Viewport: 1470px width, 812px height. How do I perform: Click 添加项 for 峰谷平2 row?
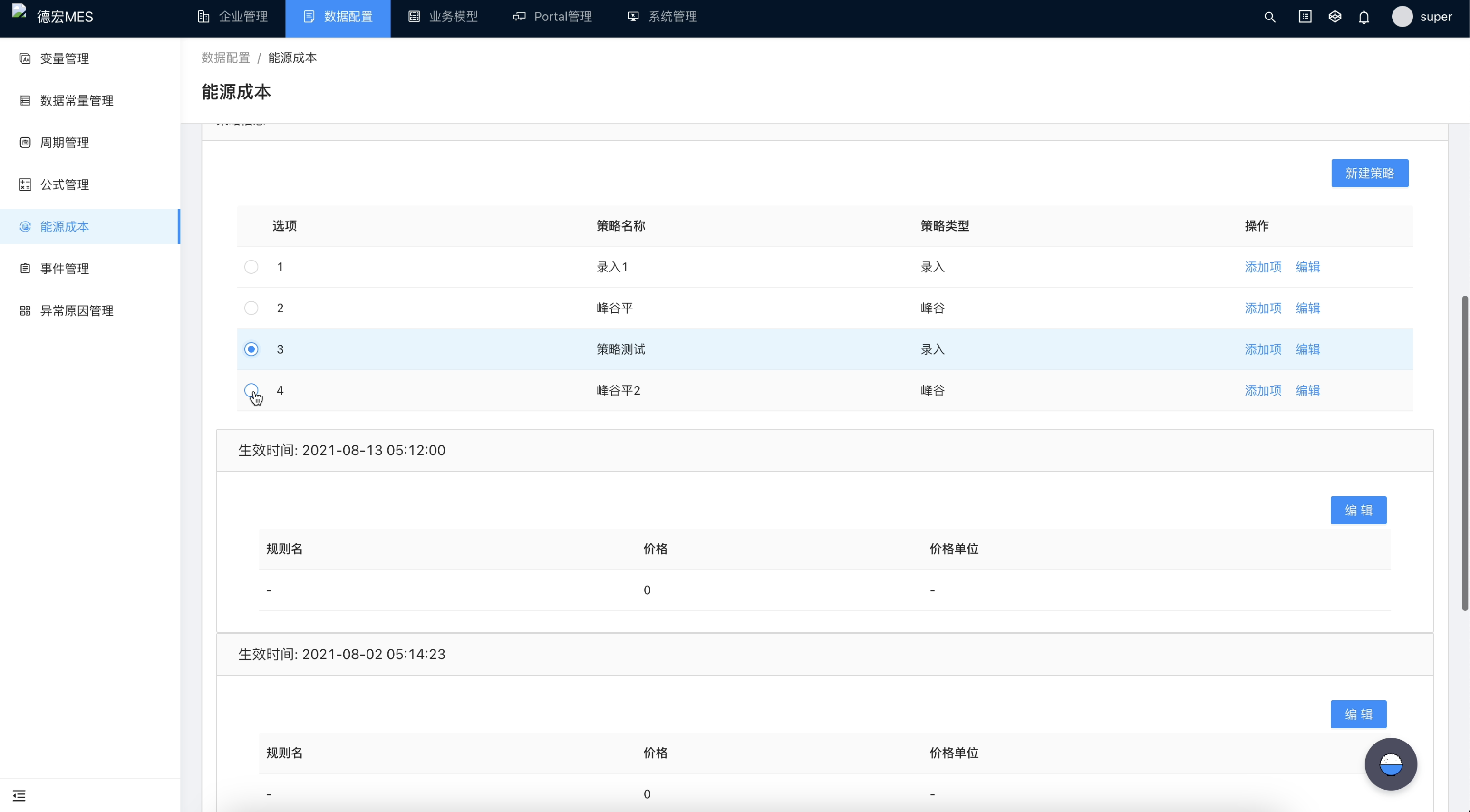[1263, 390]
